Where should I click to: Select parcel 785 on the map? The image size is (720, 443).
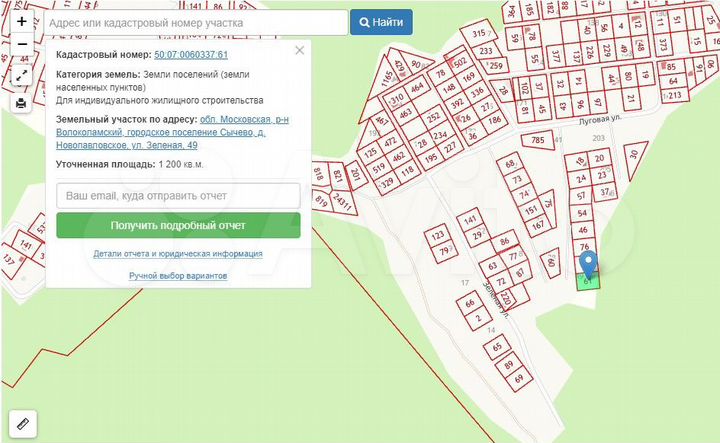tap(538, 140)
